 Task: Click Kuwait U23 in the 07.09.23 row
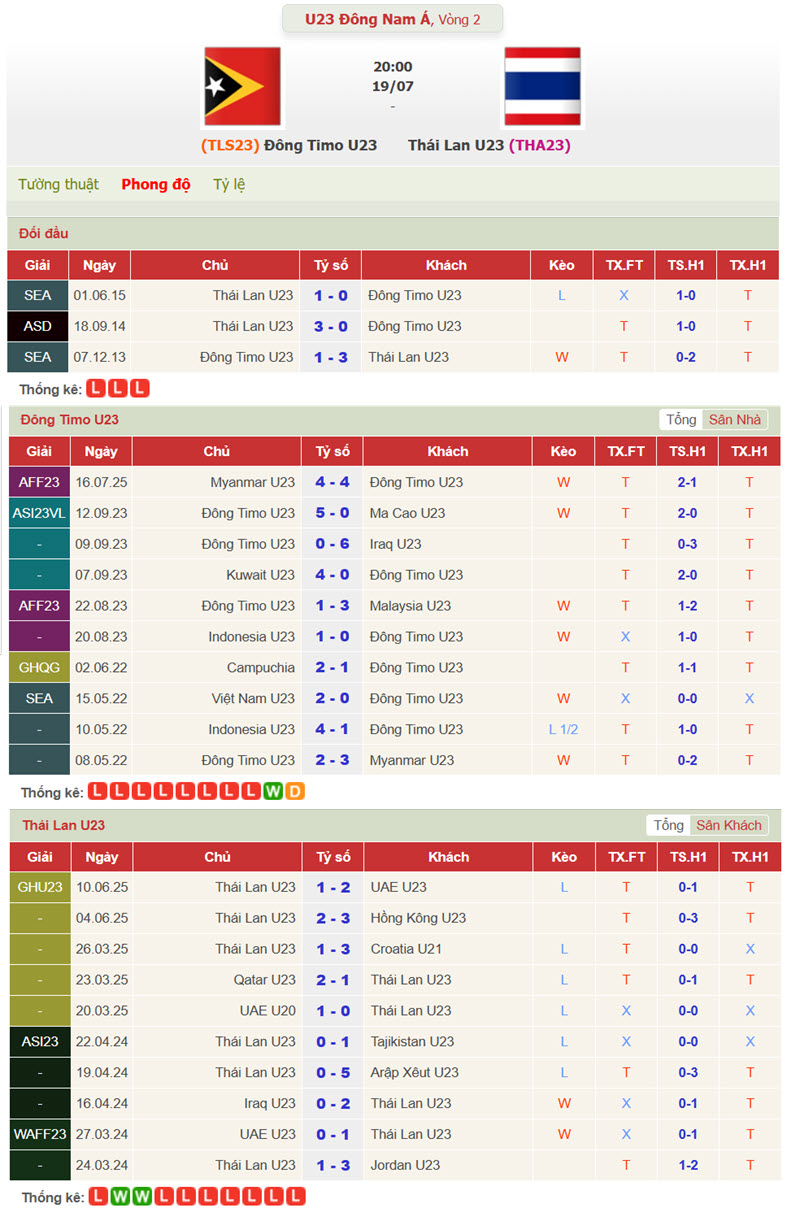(261, 575)
